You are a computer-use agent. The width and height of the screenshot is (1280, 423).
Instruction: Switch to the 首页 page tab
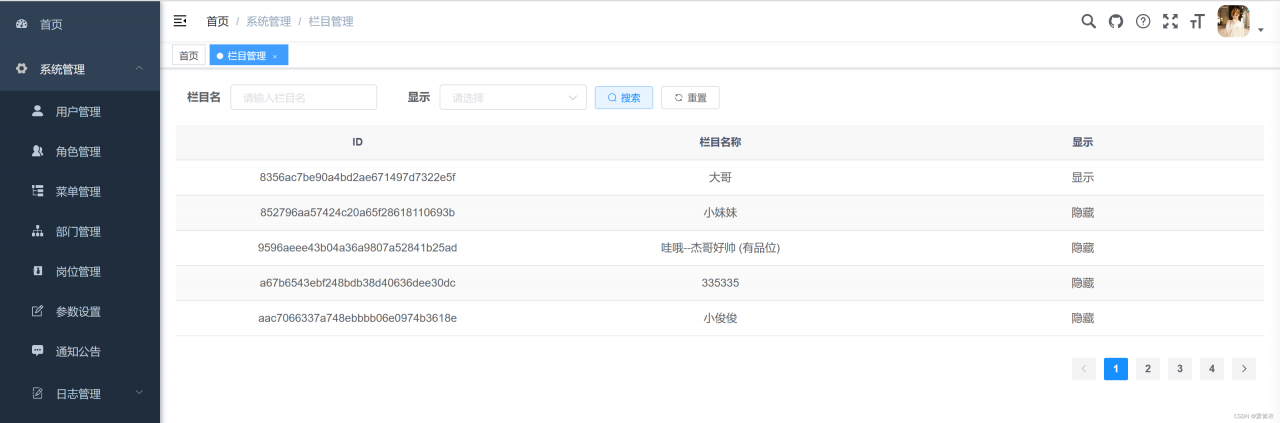point(189,56)
